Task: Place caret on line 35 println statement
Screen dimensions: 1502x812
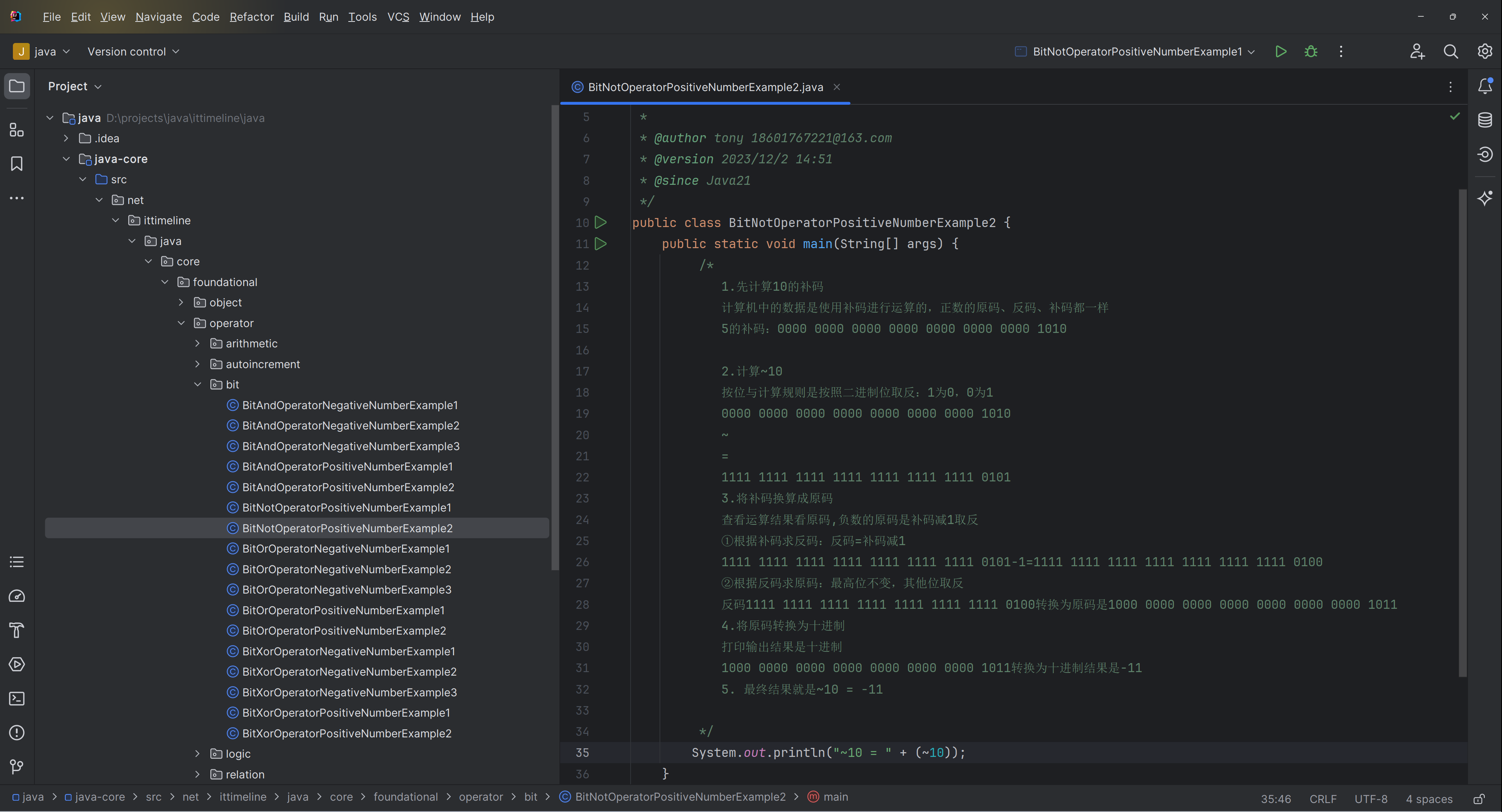Action: (x=828, y=753)
